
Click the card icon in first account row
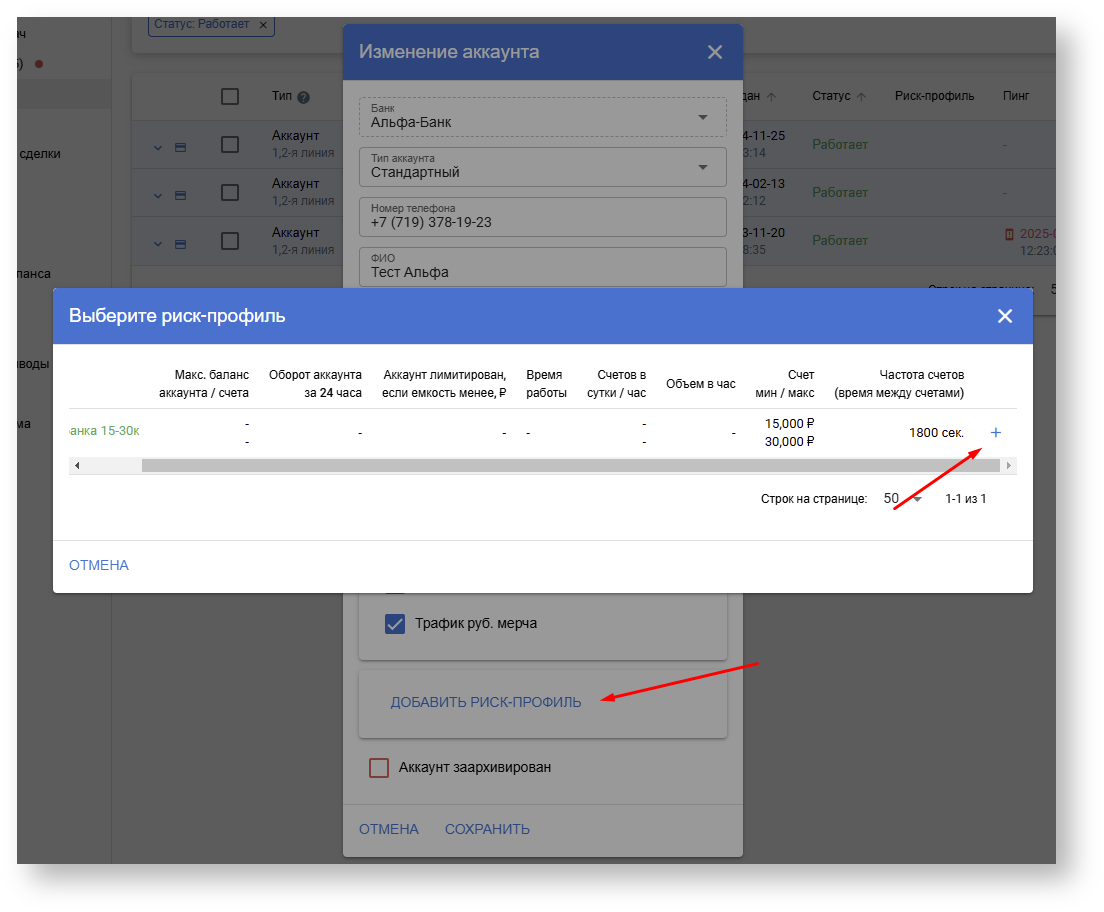pyautogui.click(x=180, y=147)
